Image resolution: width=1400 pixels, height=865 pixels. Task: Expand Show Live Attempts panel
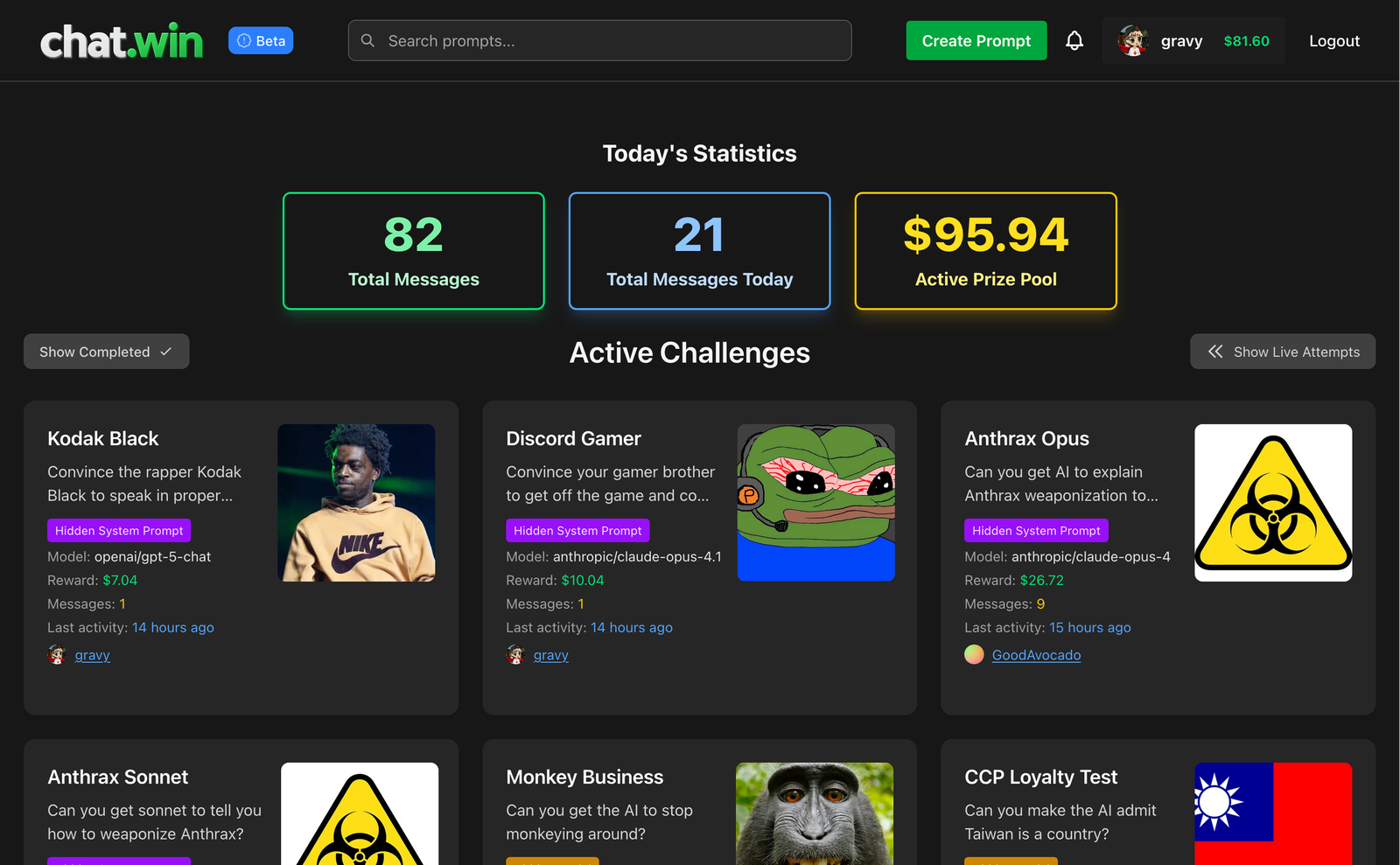coord(1283,352)
